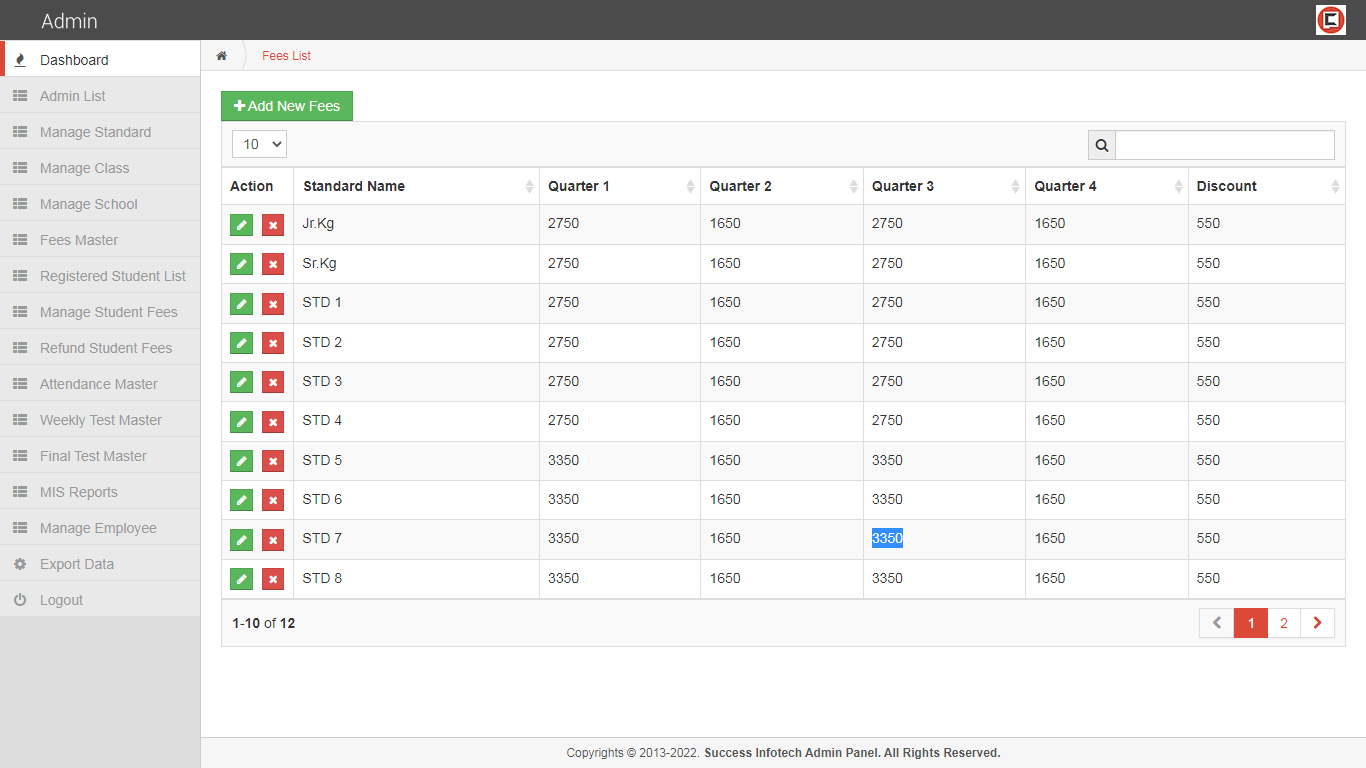Delete the Sr.Kg fees row
Viewport: 1366px width, 768px height.
tap(273, 264)
